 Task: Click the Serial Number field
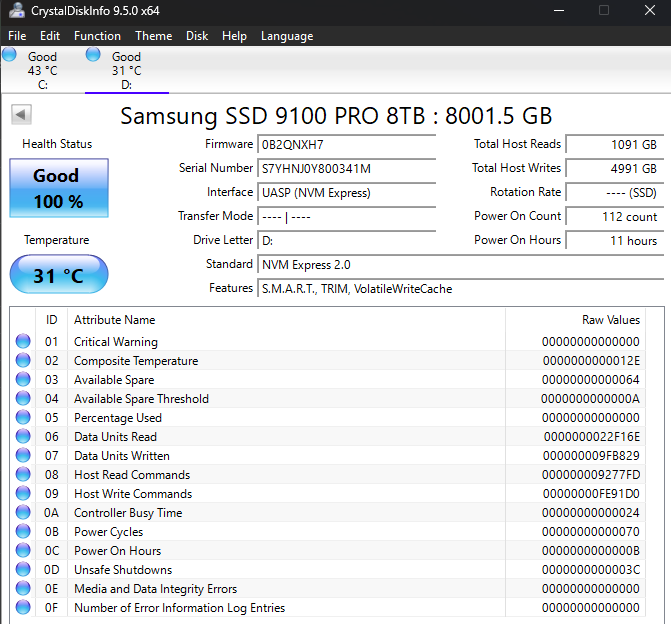pos(346,168)
